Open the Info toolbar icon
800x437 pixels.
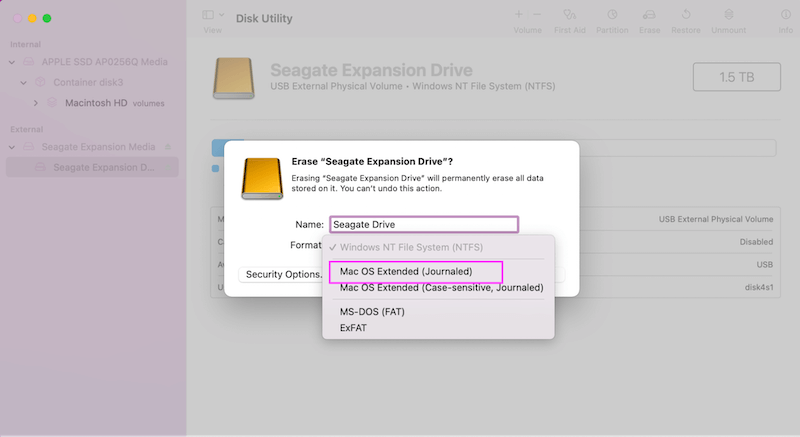(x=786, y=15)
